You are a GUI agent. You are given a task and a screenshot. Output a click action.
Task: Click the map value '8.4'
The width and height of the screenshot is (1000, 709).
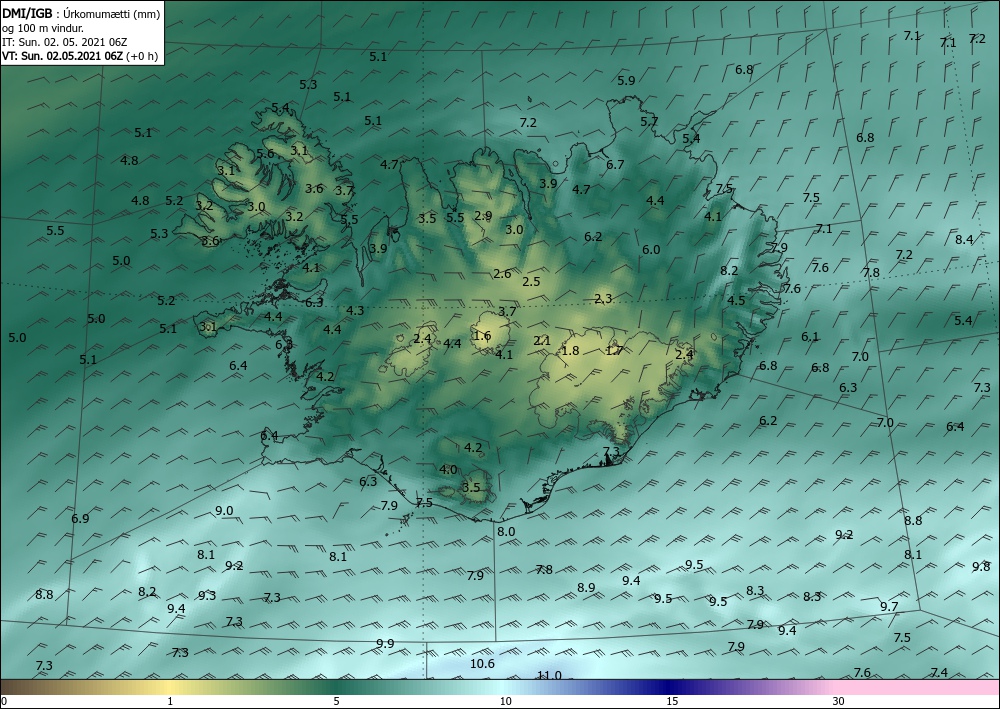pos(964,239)
